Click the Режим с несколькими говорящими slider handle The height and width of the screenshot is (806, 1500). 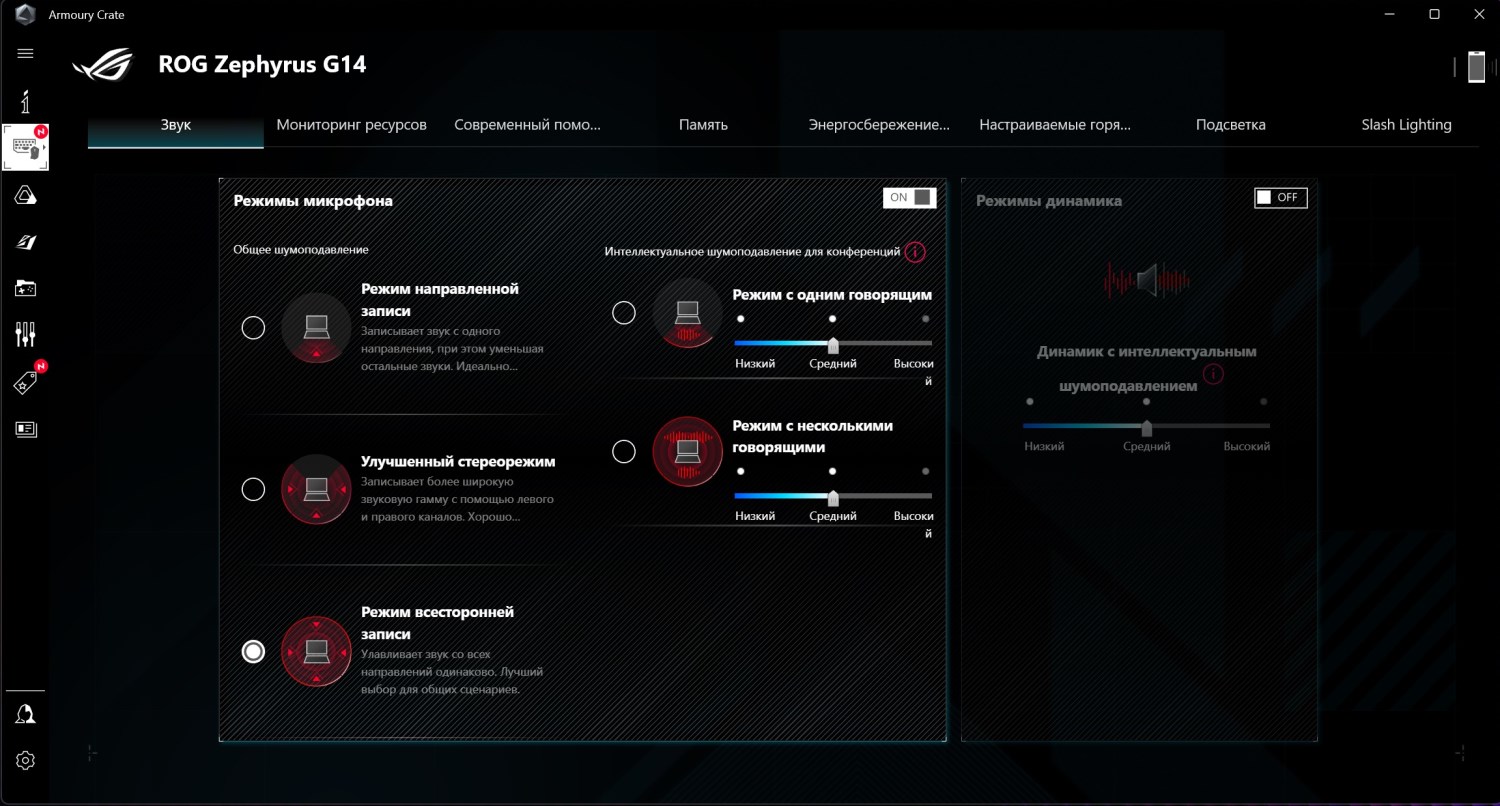(833, 497)
